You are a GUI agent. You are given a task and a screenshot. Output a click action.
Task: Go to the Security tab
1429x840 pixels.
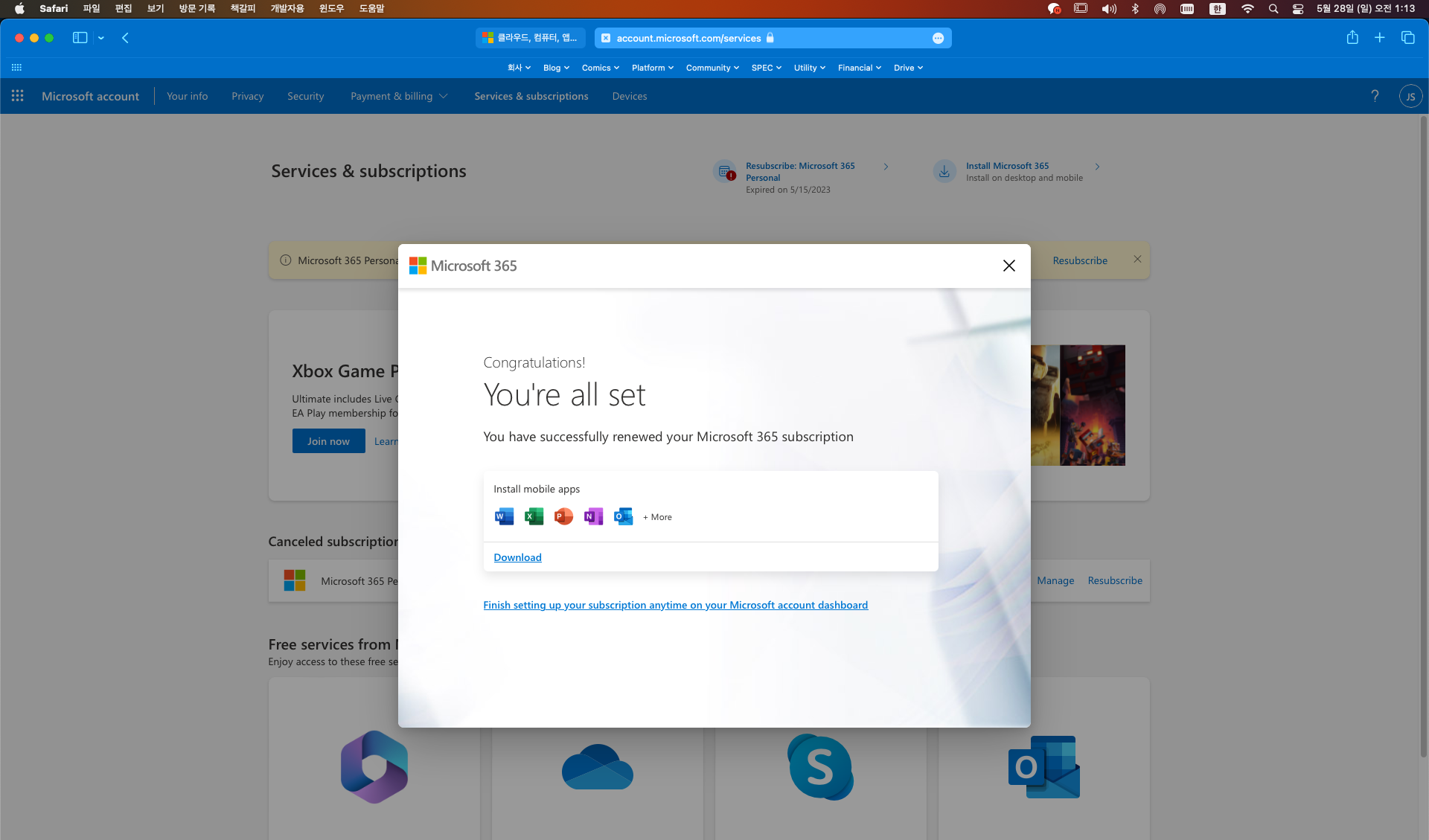(x=305, y=96)
